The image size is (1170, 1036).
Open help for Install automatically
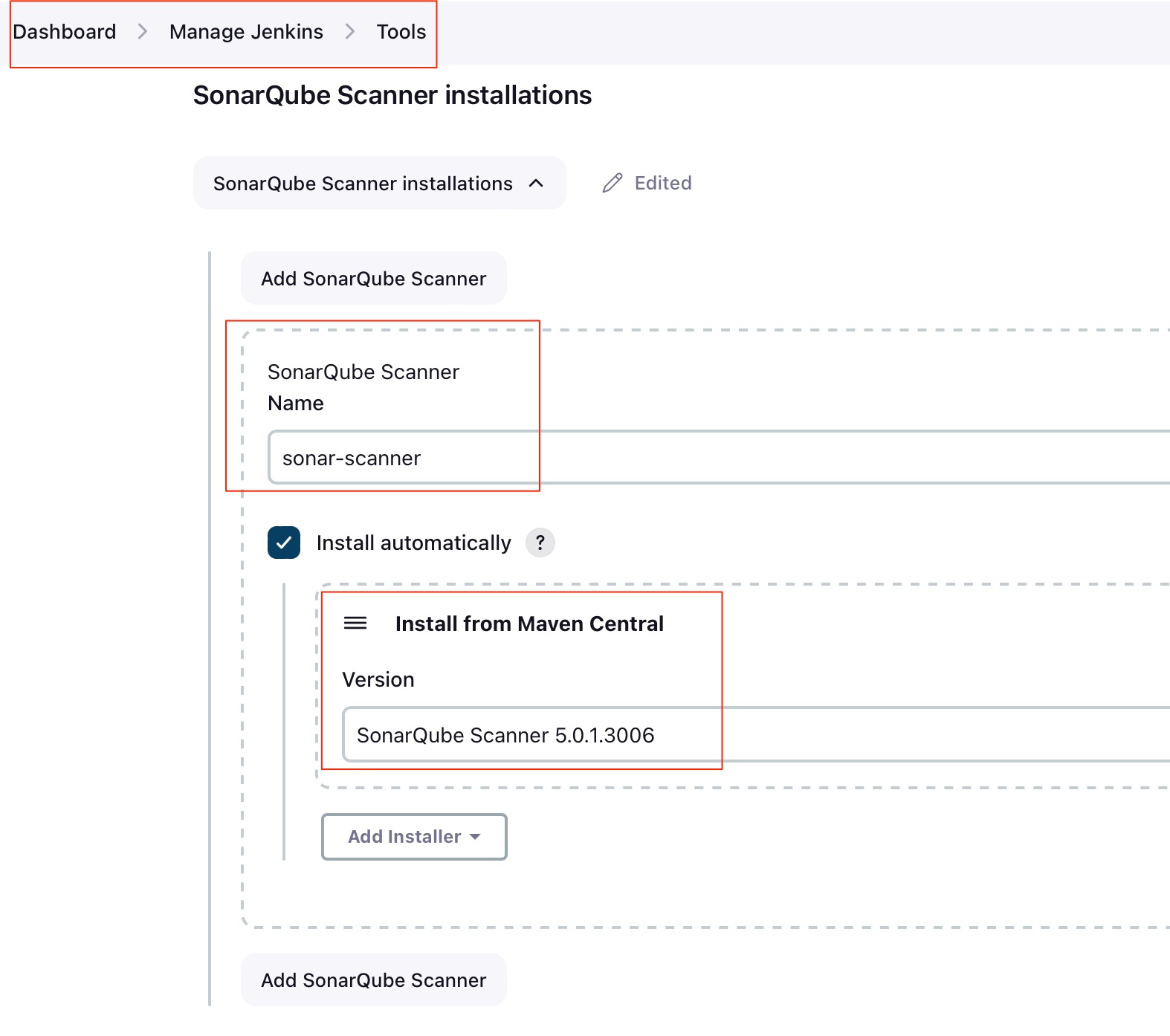(x=540, y=543)
